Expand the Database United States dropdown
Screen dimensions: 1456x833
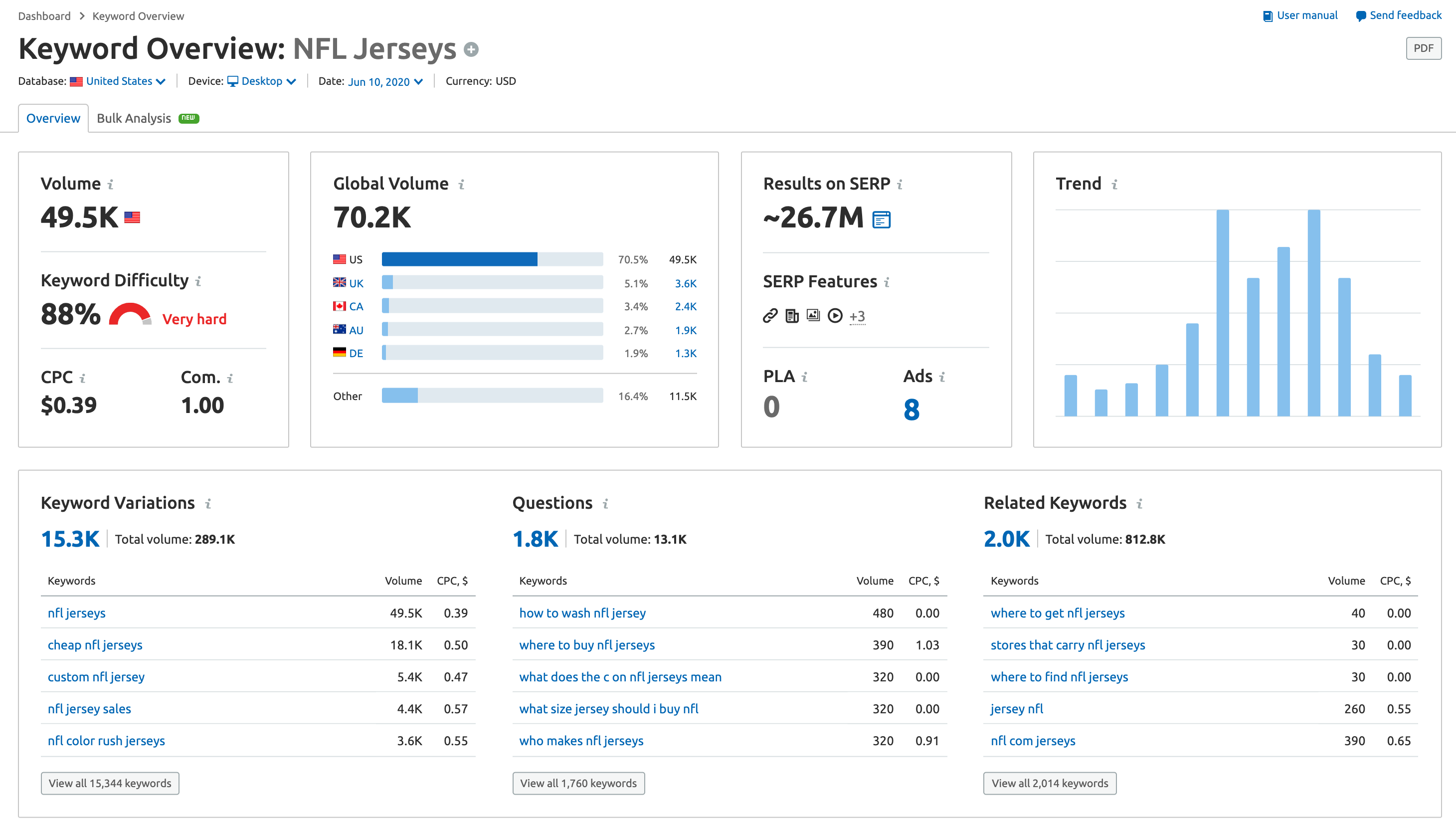[116, 80]
